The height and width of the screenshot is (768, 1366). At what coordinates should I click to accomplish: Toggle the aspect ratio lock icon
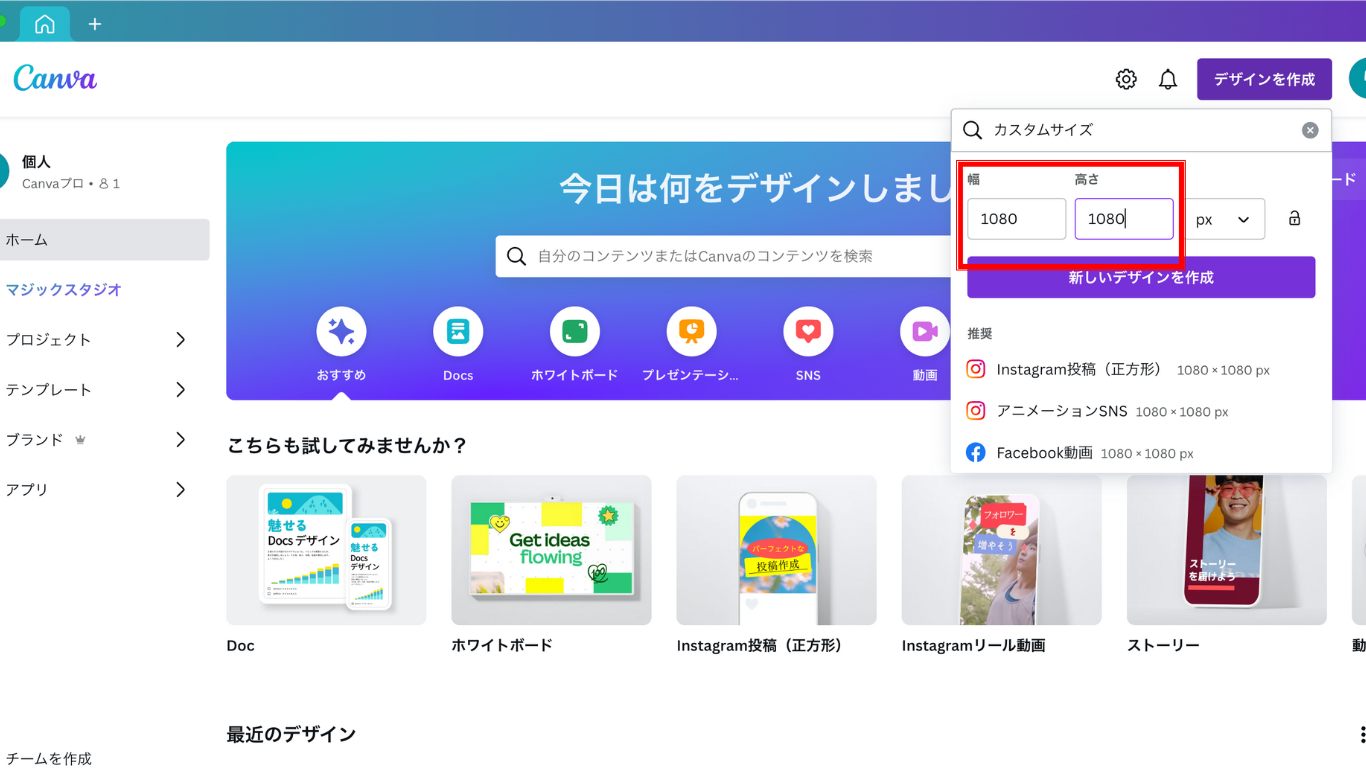tap(1294, 219)
